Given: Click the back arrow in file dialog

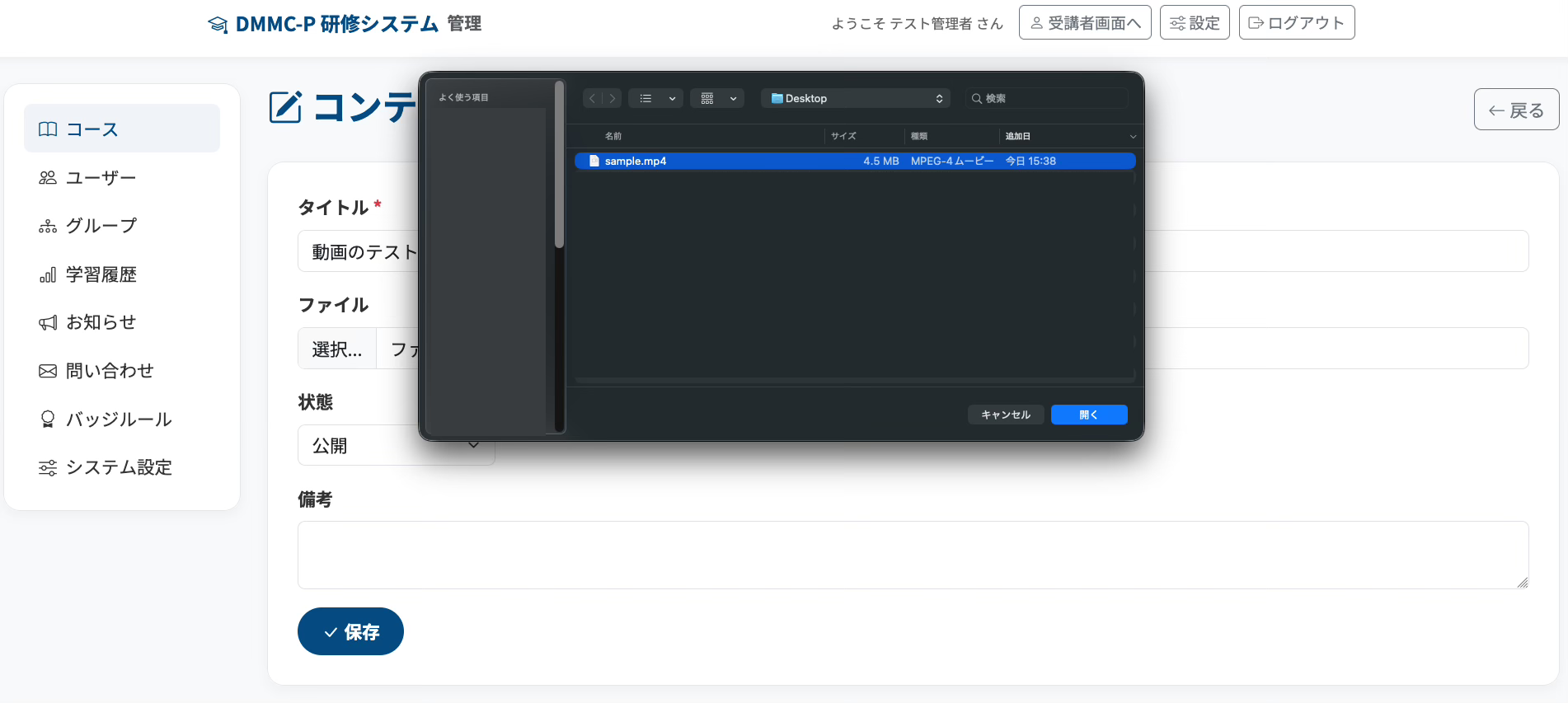Looking at the screenshot, I should (x=592, y=98).
